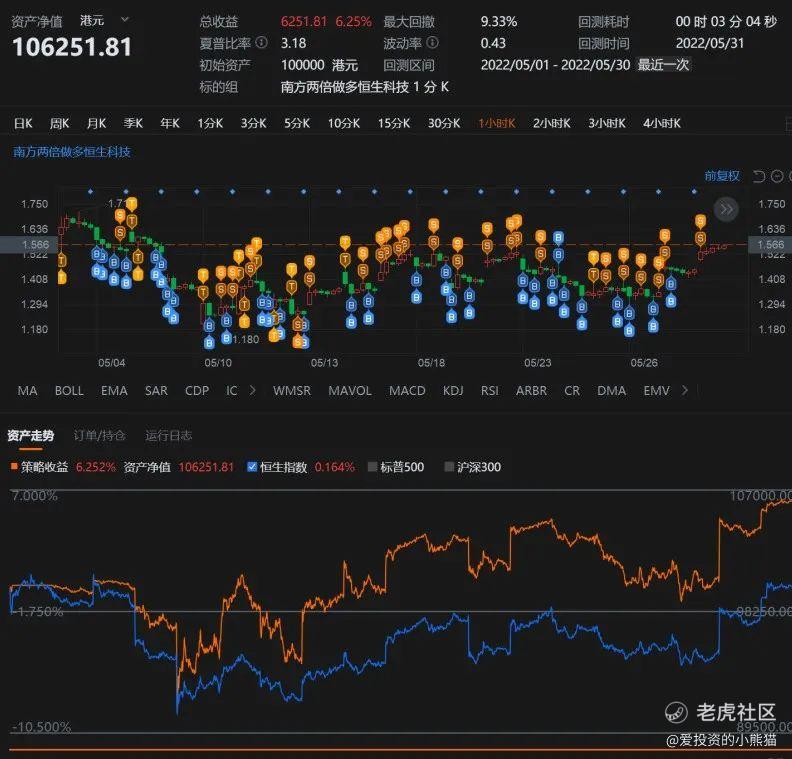Choose the 10分K timeframe

click(344, 123)
